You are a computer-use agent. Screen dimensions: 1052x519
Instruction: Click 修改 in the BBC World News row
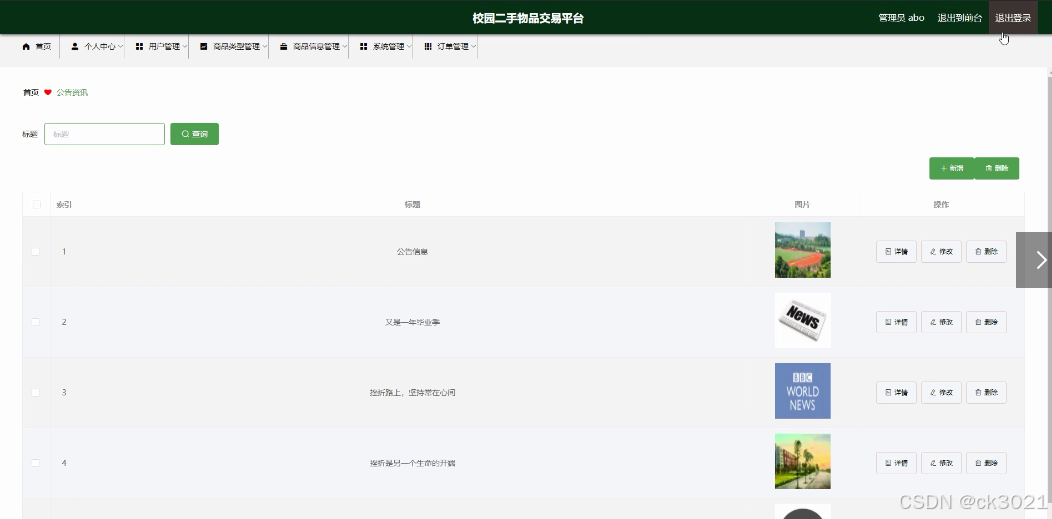pos(941,392)
